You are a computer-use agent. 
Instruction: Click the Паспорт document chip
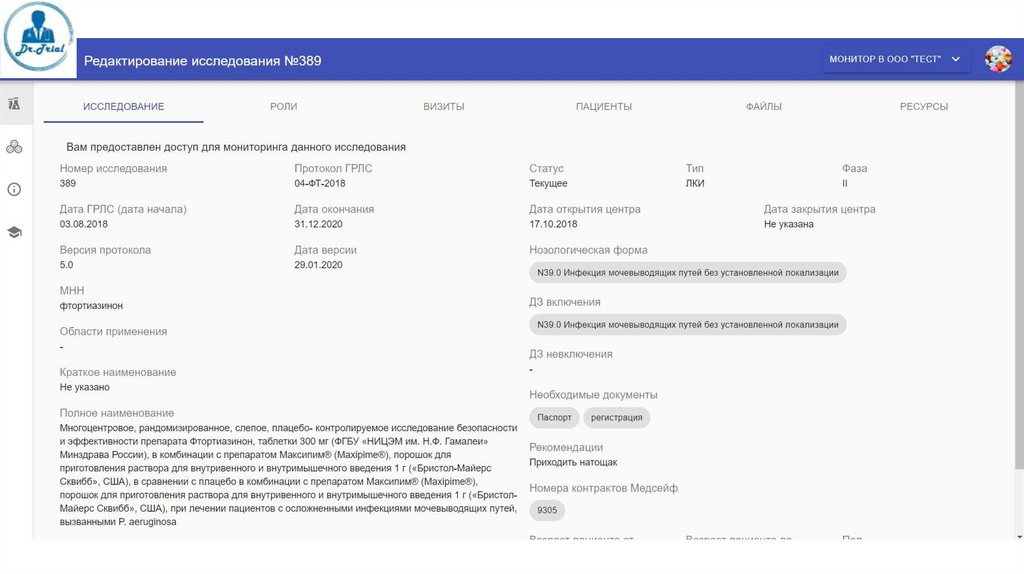pos(554,417)
